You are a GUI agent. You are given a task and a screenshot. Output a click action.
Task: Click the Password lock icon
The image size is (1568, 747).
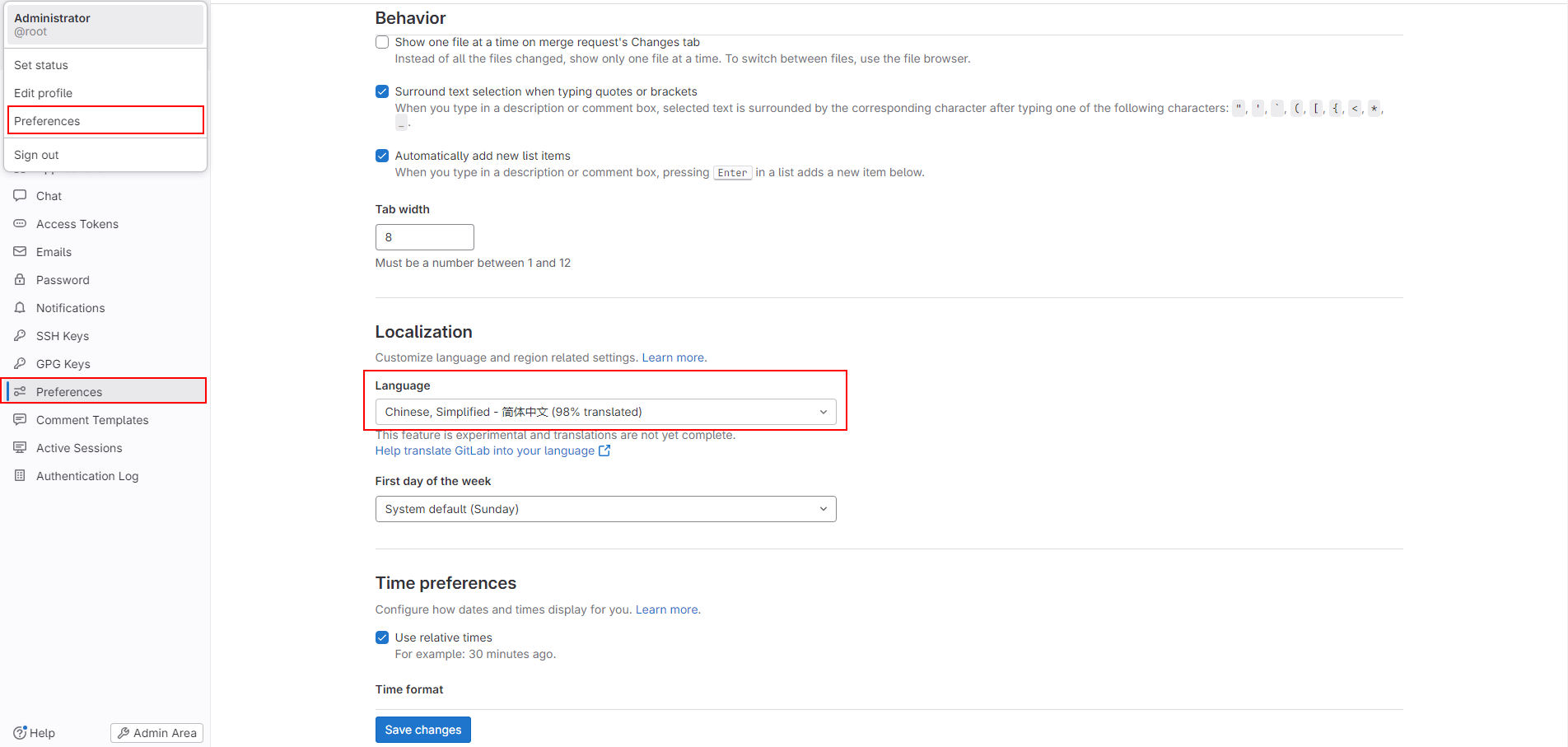(x=20, y=280)
